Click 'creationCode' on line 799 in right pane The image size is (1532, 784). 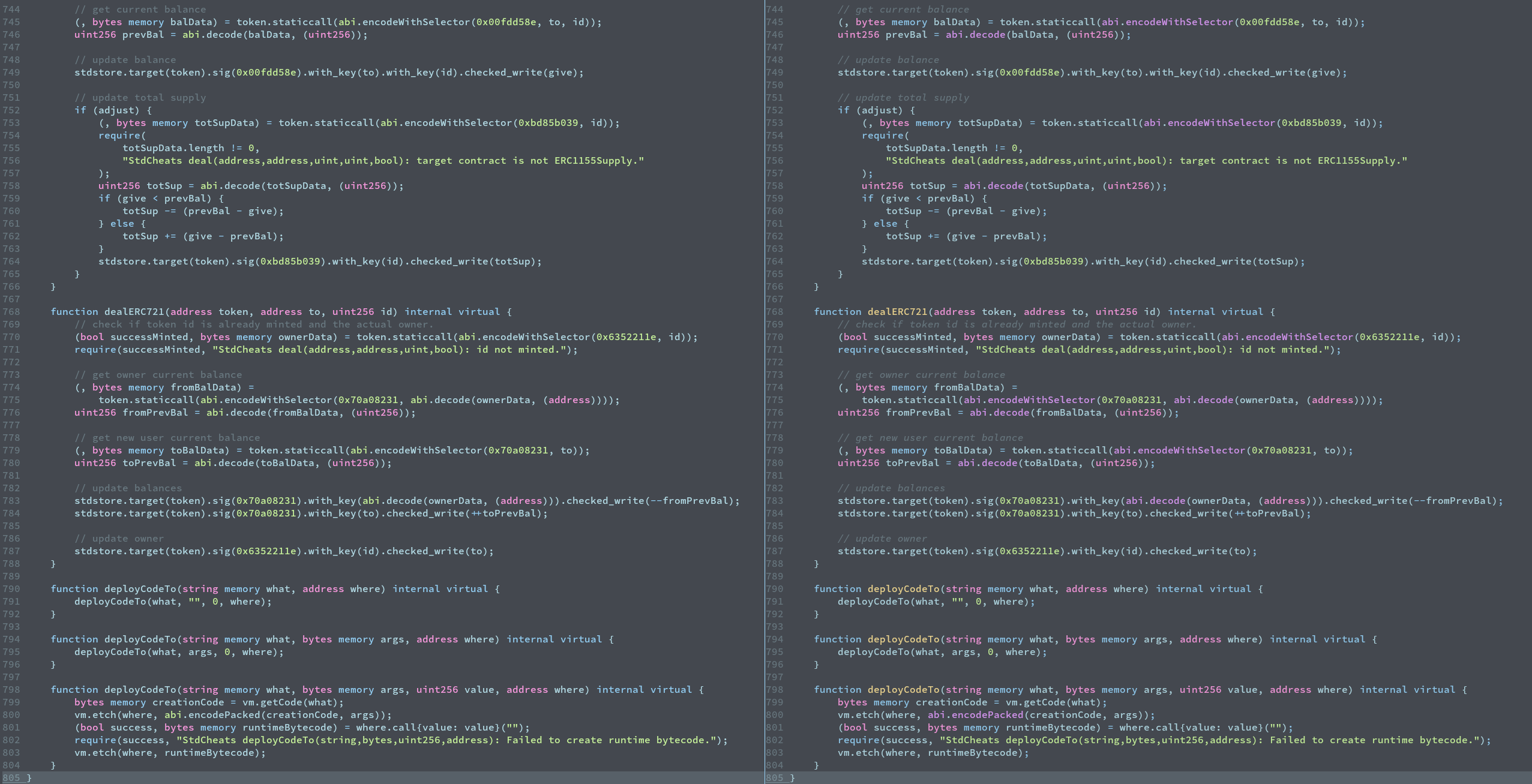(952, 702)
